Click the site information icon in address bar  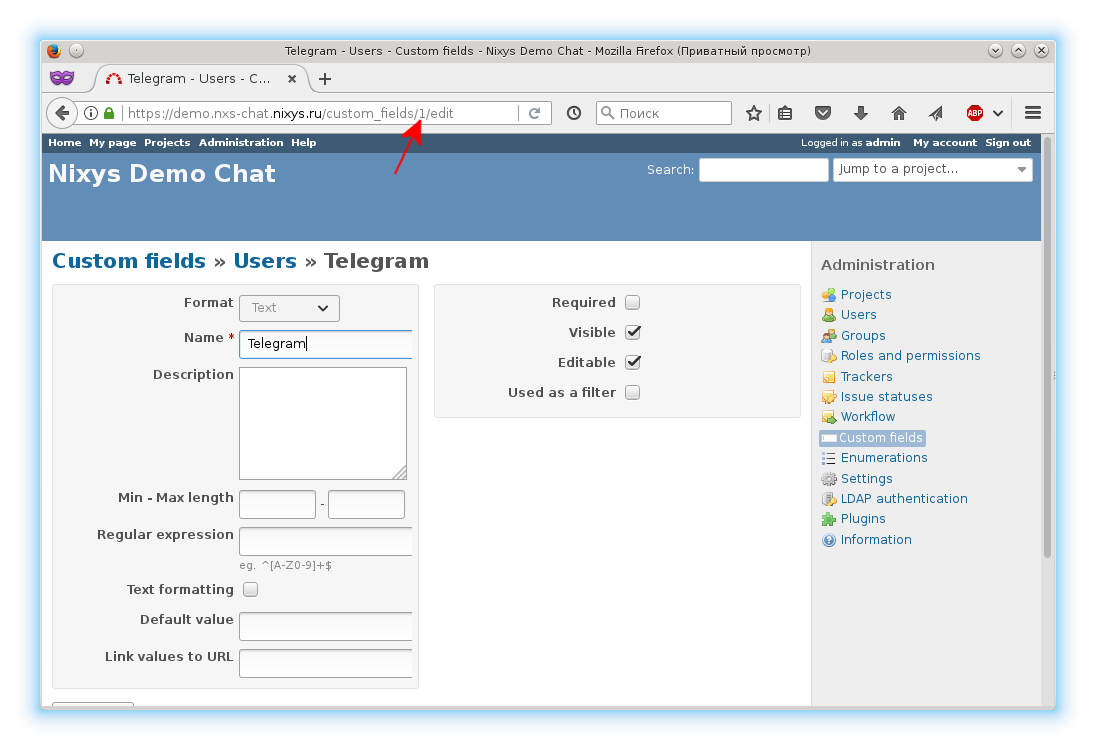[x=91, y=113]
